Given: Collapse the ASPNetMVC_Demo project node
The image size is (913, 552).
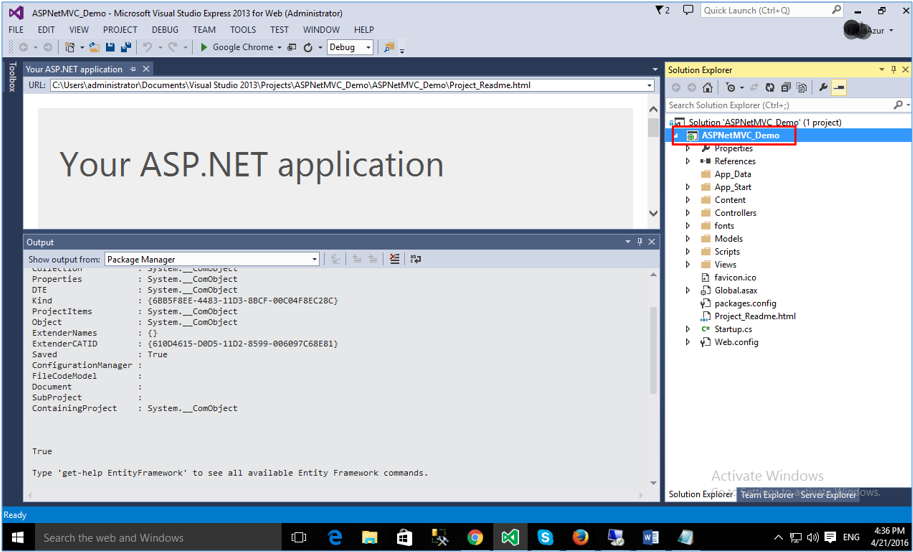Looking at the screenshot, I should [676, 136].
